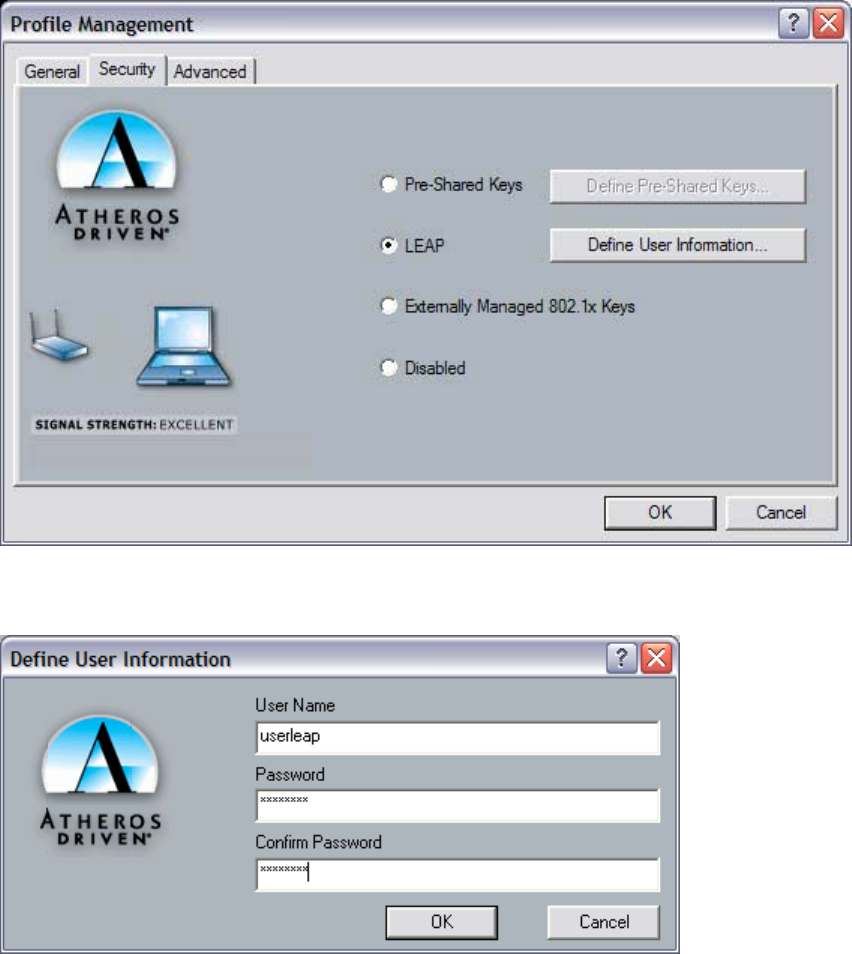Click the help button in Profile Management title bar
The image size is (852, 954).
tap(793, 24)
